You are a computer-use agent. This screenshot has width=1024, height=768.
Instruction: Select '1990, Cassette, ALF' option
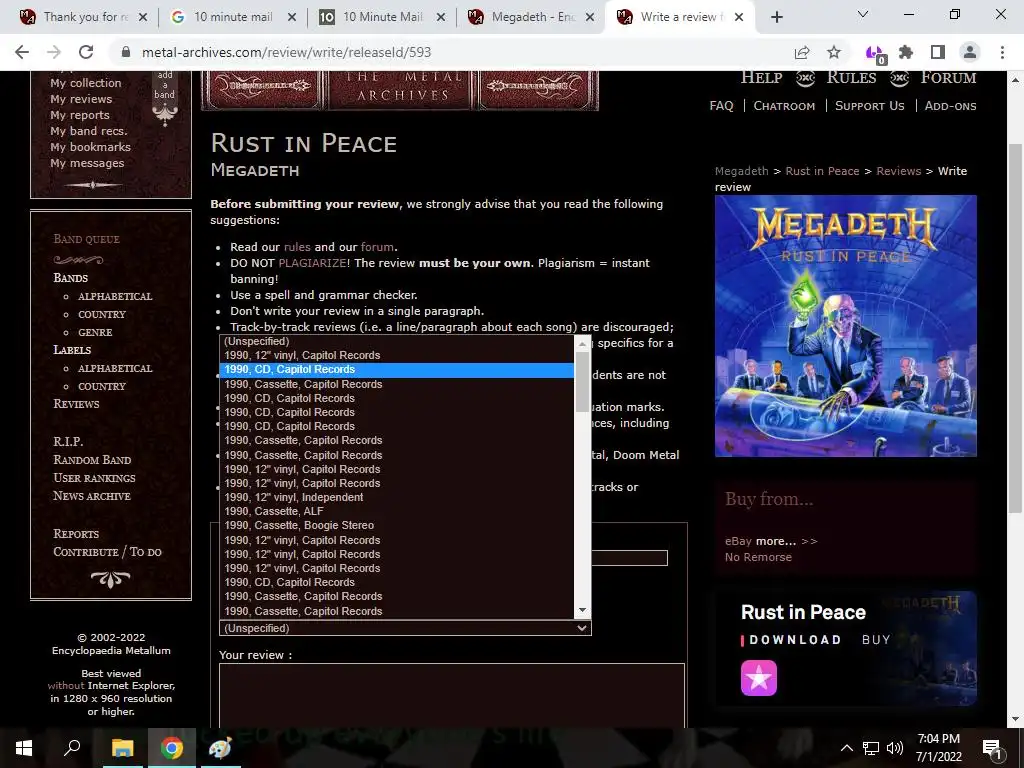(x=396, y=511)
